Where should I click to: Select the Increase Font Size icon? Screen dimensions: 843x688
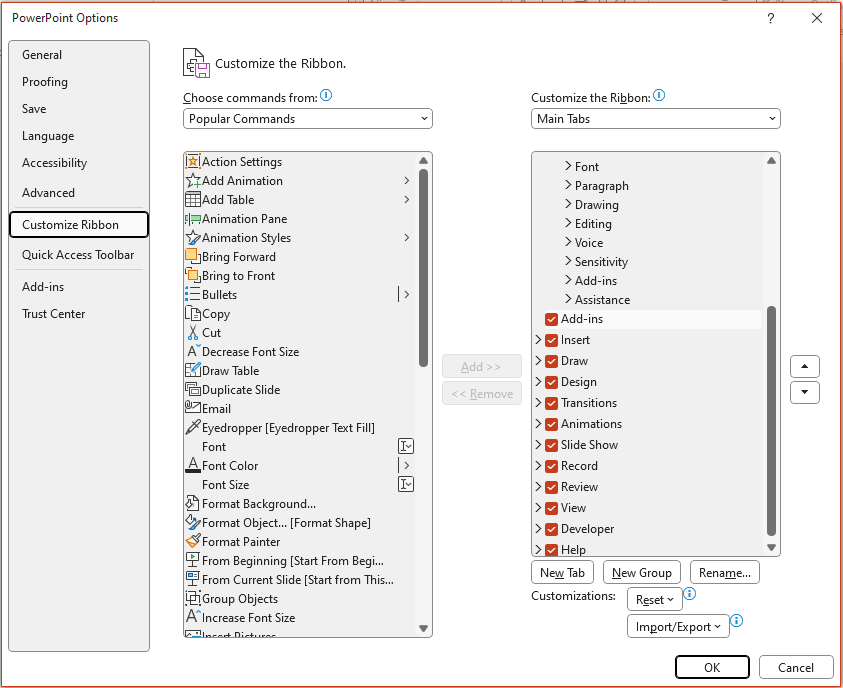192,617
